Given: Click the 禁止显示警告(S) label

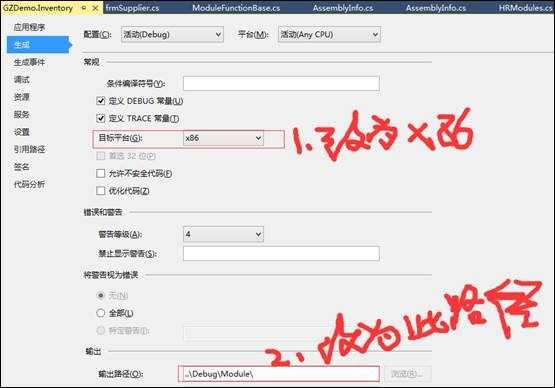Looking at the screenshot, I should pos(128,253).
